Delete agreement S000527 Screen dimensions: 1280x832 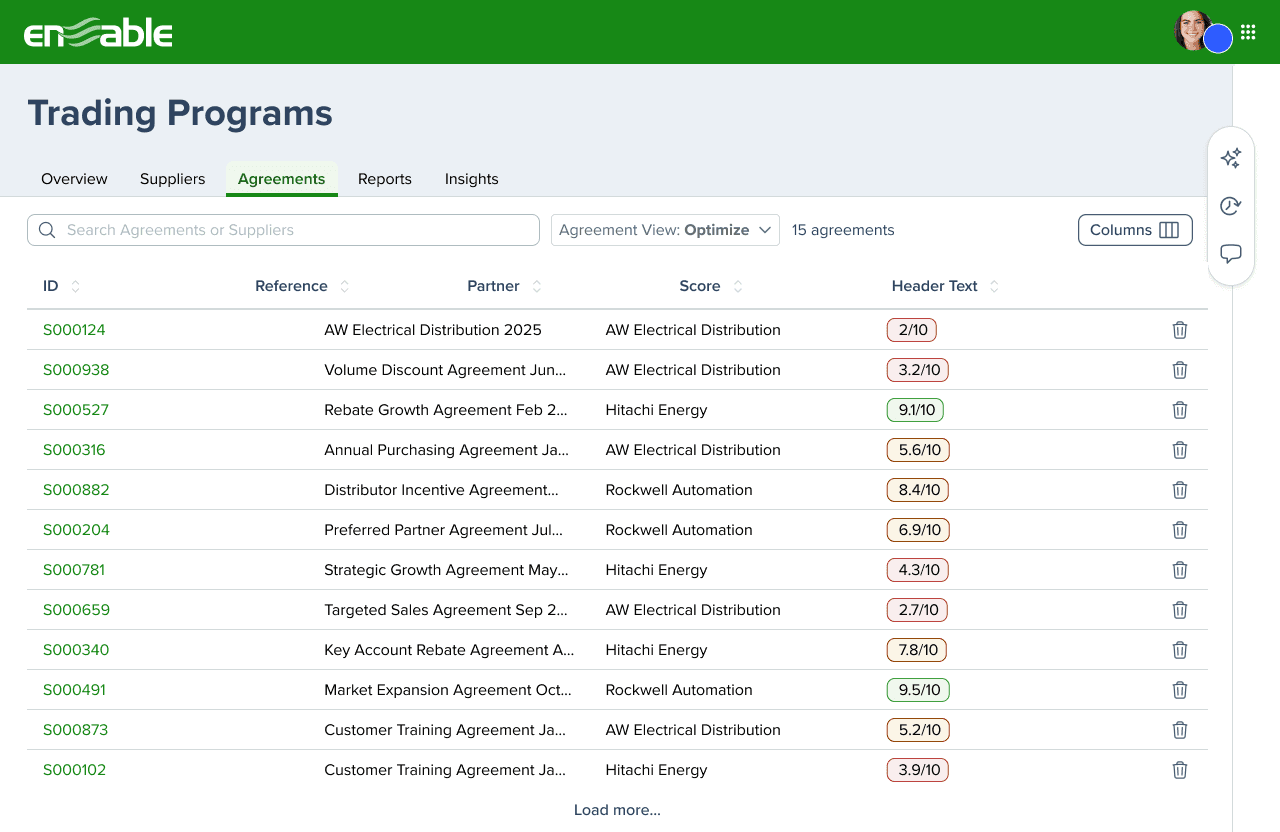tap(1180, 410)
